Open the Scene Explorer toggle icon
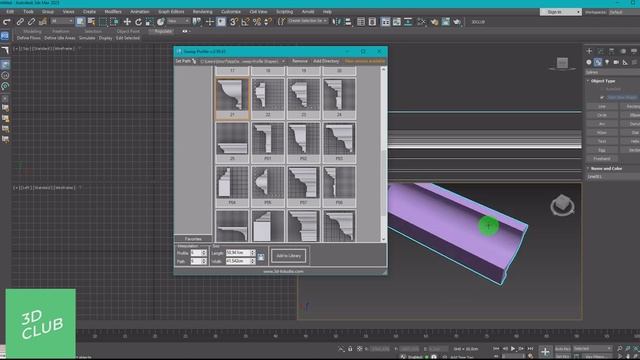This screenshot has height=360, width=640. [361, 22]
